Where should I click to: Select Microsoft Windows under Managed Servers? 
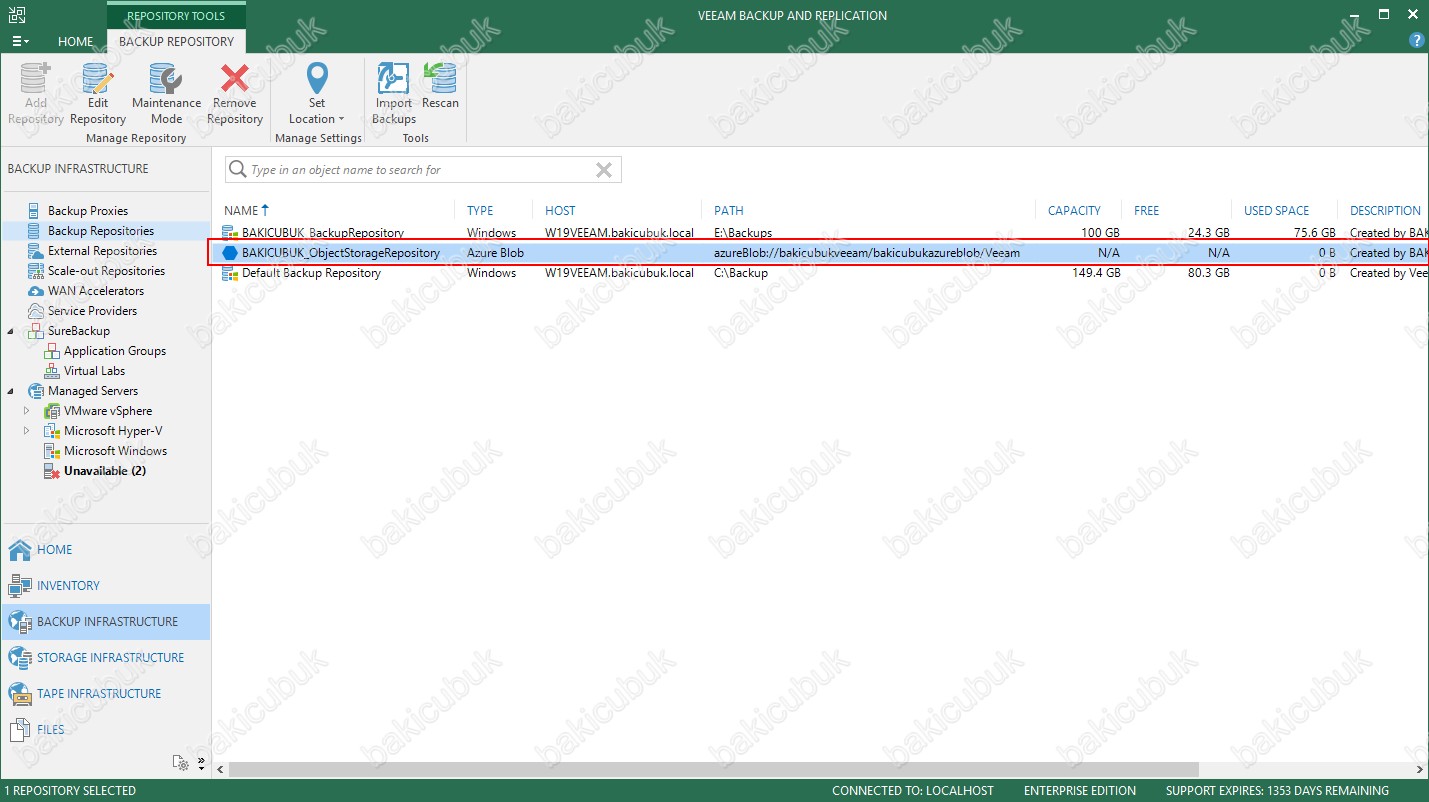(x=115, y=451)
